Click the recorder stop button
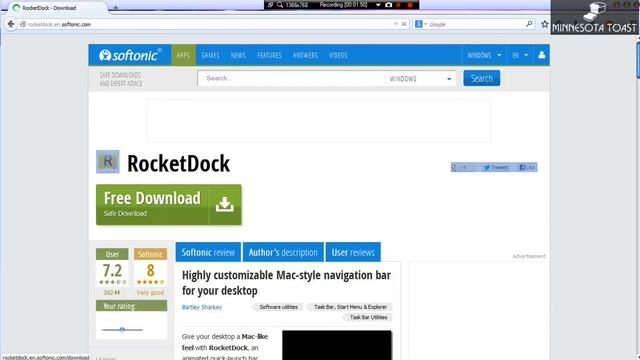This screenshot has height=360, width=640. (x=410, y=5)
